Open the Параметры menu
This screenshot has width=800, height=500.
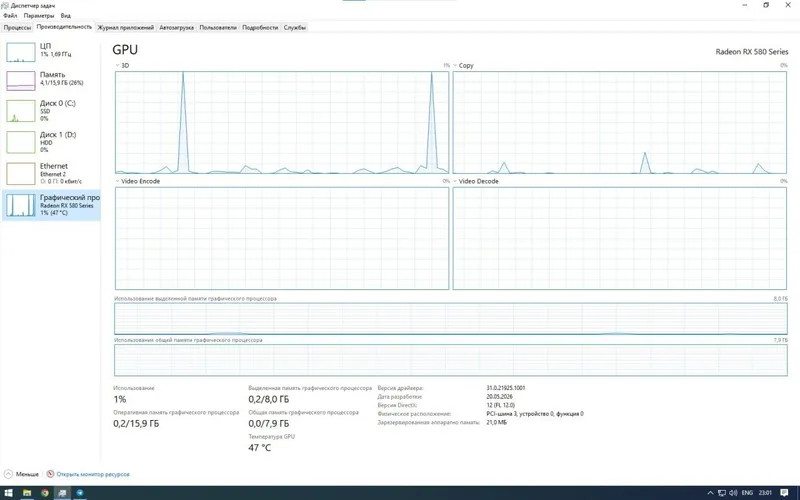point(39,16)
